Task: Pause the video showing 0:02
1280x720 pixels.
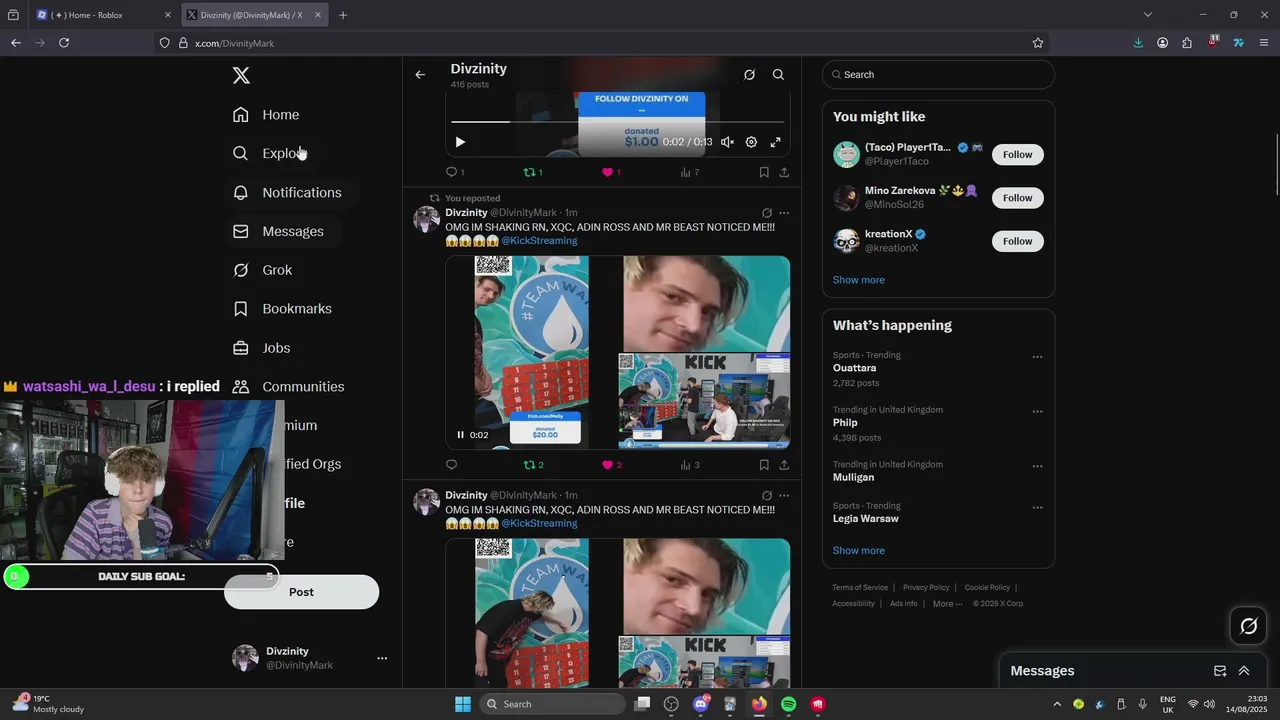Action: click(x=460, y=435)
